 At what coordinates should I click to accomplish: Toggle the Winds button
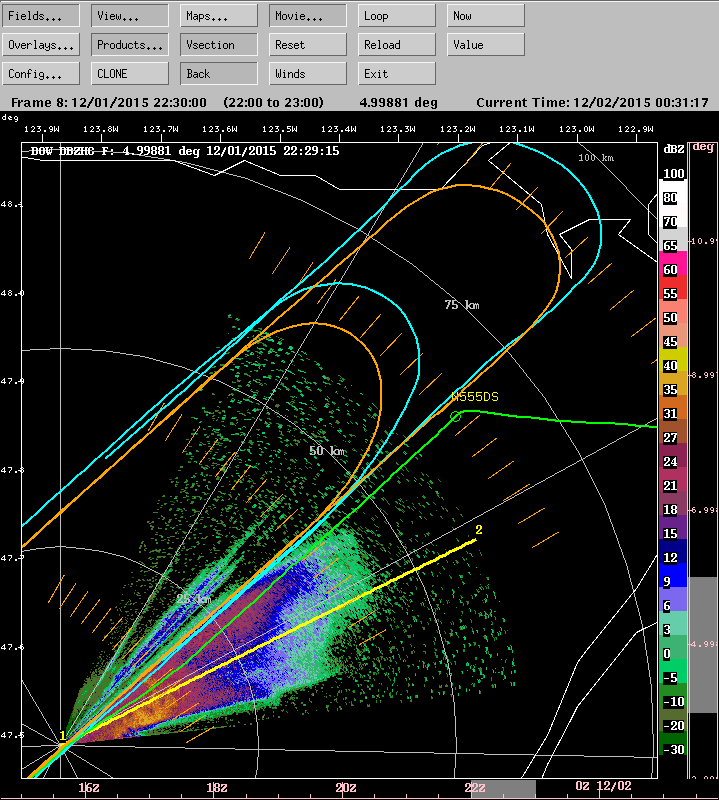(x=308, y=74)
